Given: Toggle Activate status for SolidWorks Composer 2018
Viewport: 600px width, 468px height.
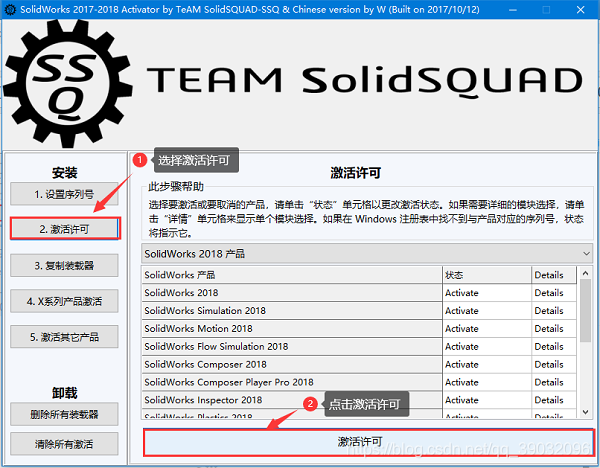Looking at the screenshot, I should [487, 364].
